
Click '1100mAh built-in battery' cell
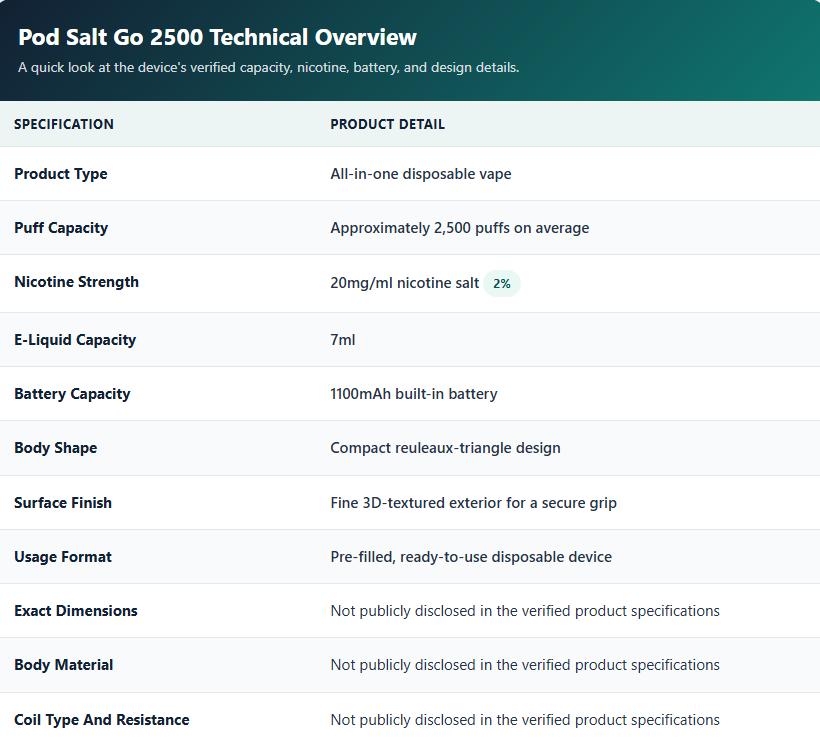pyautogui.click(x=414, y=394)
